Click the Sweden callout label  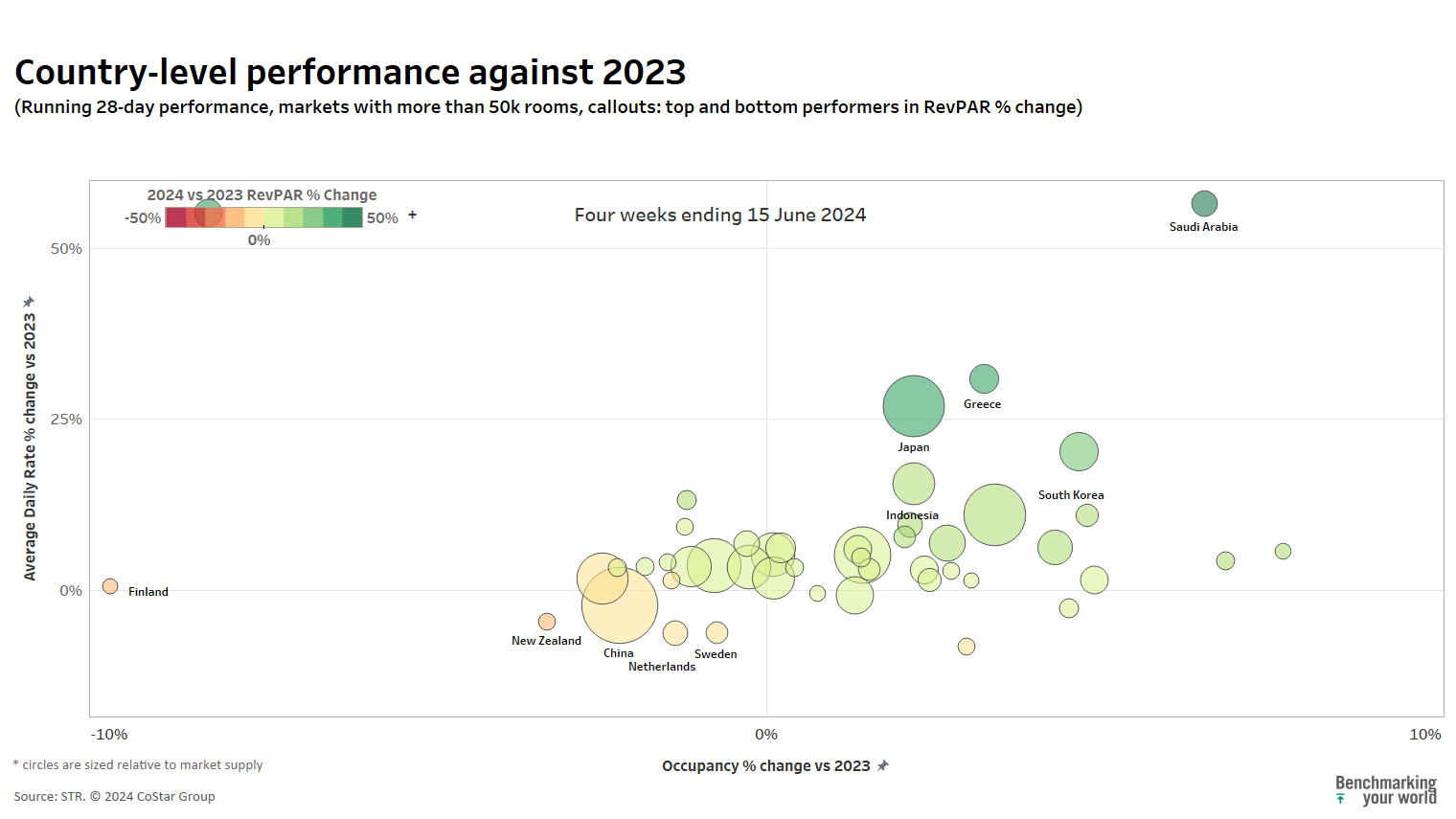[716, 654]
